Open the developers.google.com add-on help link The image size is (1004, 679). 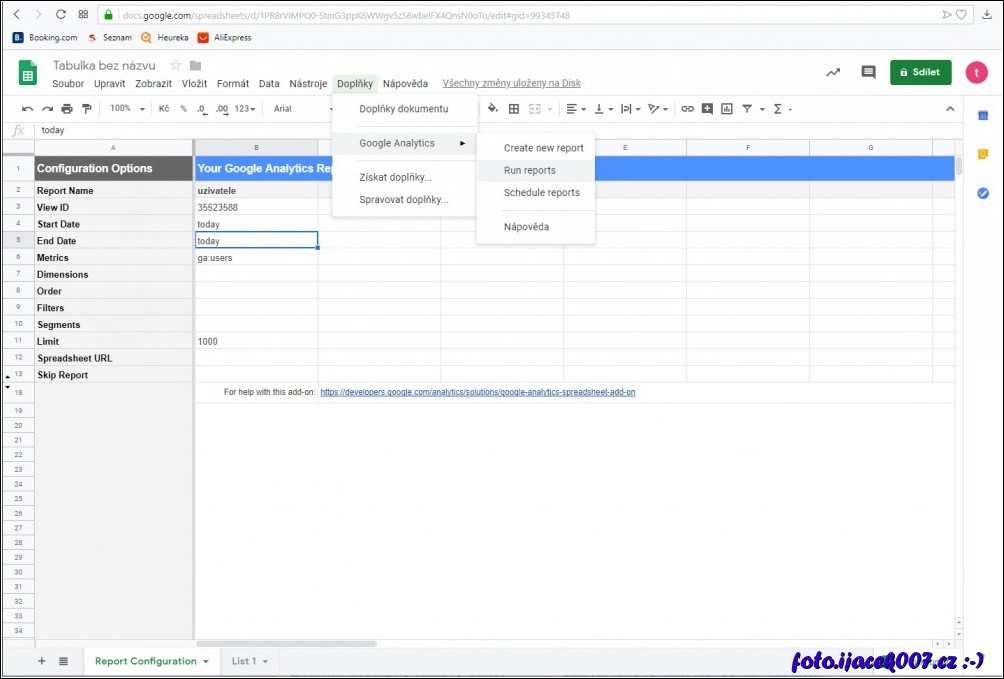pyautogui.click(x=477, y=392)
